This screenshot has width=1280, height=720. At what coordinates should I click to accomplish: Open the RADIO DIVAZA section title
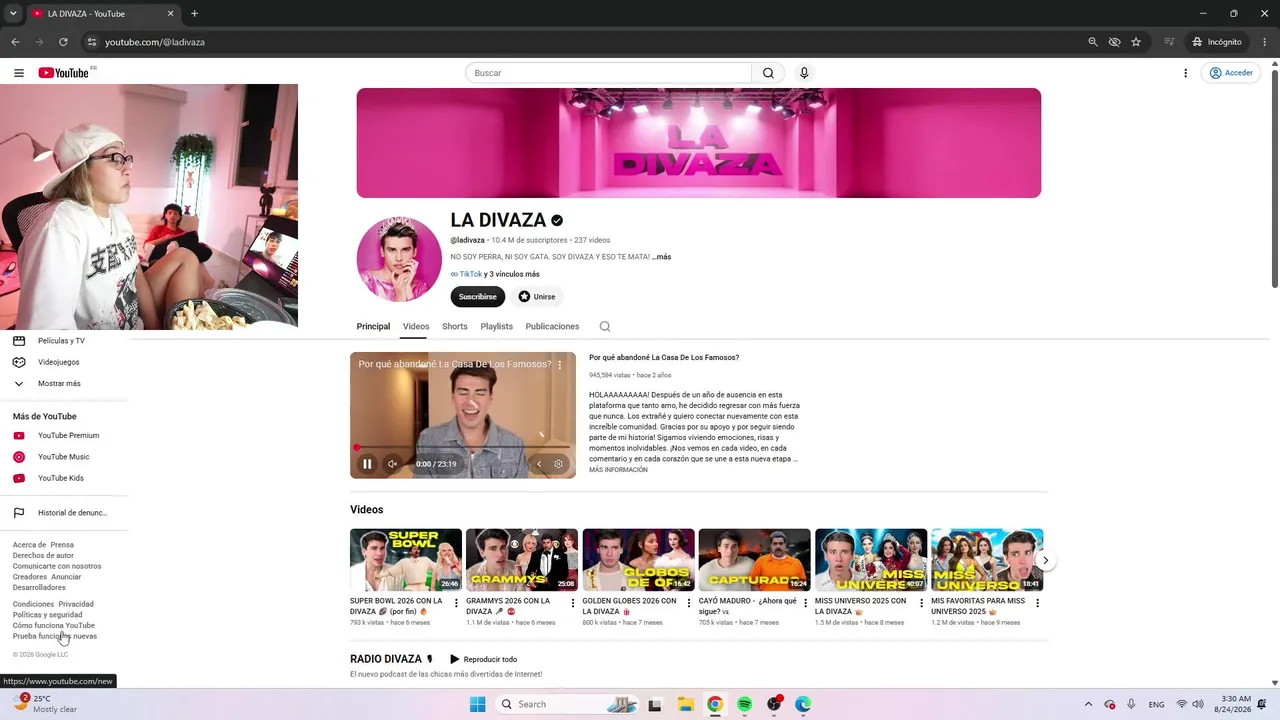(x=385, y=660)
